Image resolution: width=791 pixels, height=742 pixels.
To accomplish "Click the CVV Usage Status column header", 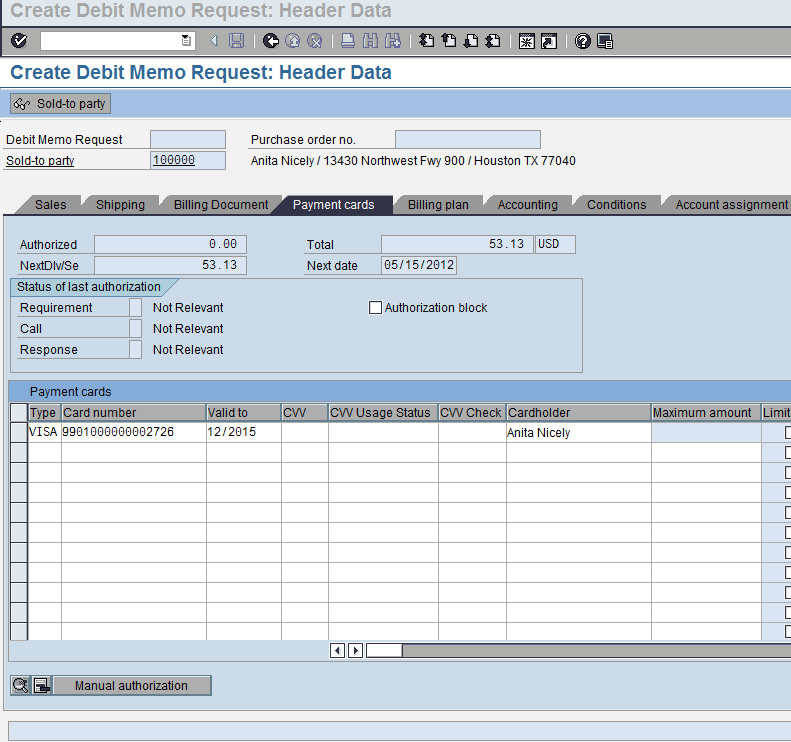I will pyautogui.click(x=383, y=413).
